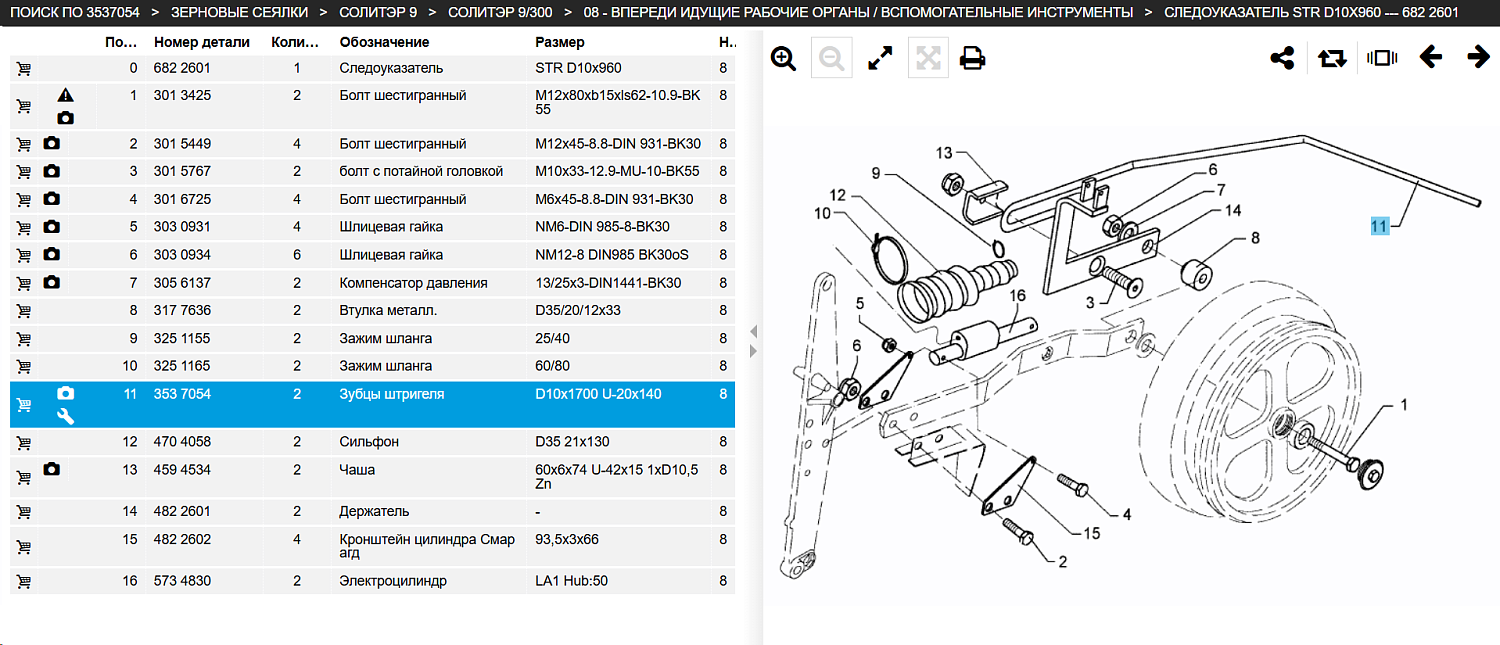Sort by По... position column header

click(121, 42)
